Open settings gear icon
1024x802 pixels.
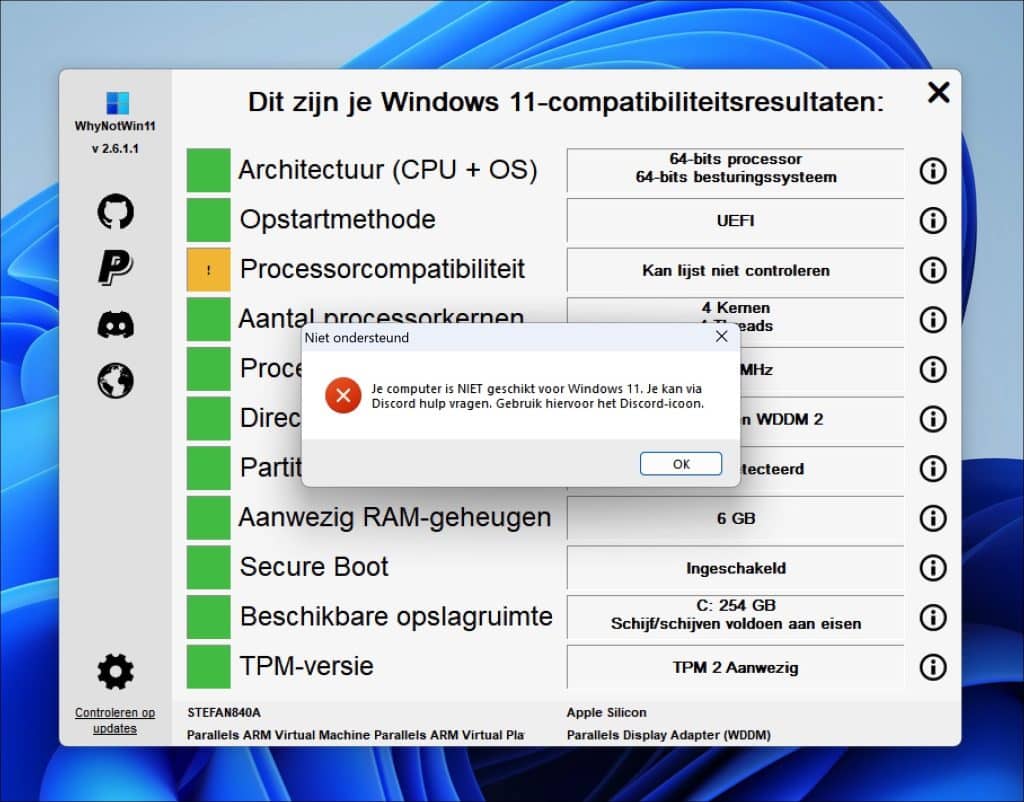116,671
